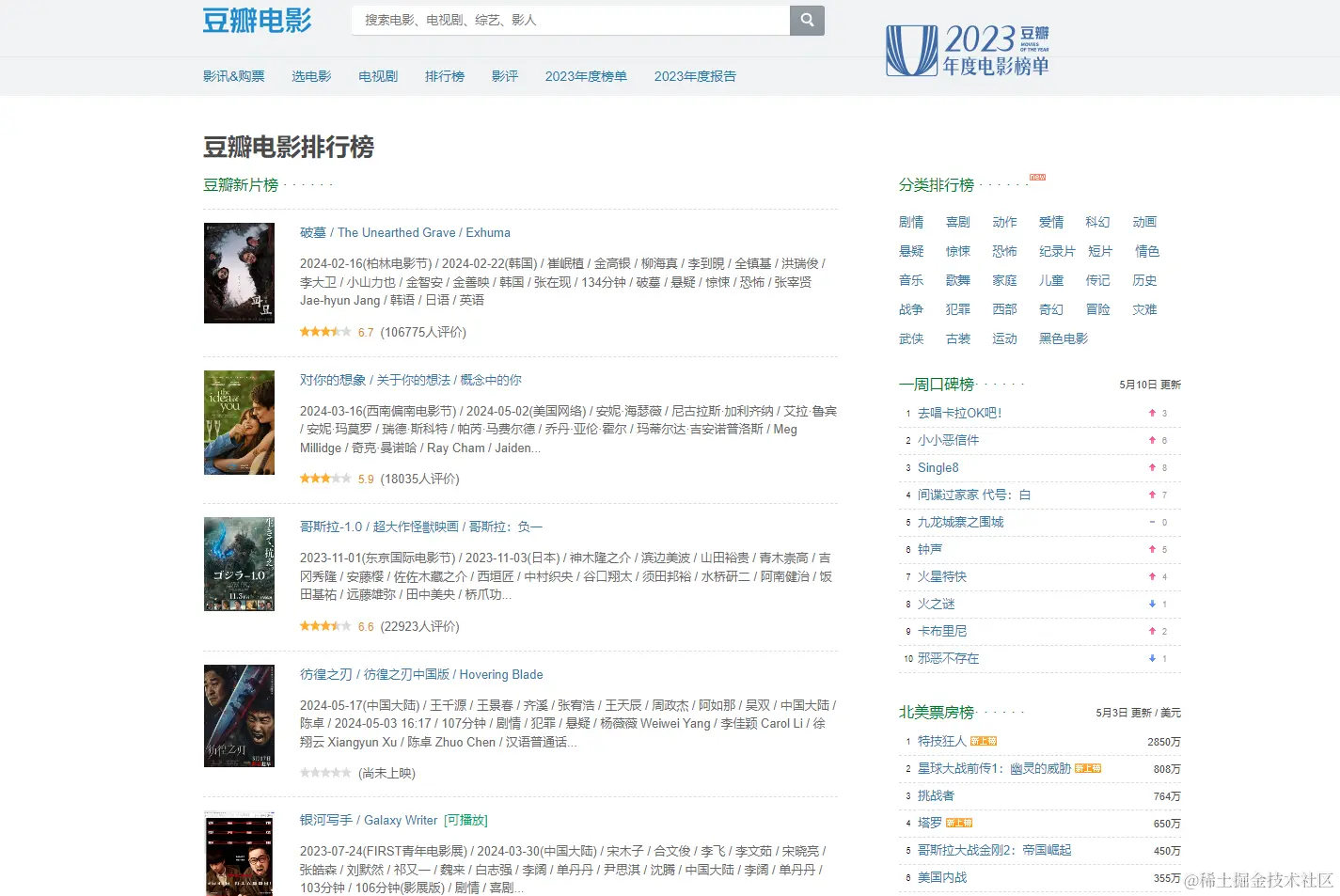Click the new badge by 分类排行榜
This screenshot has height=896, width=1340.
pyautogui.click(x=1037, y=177)
